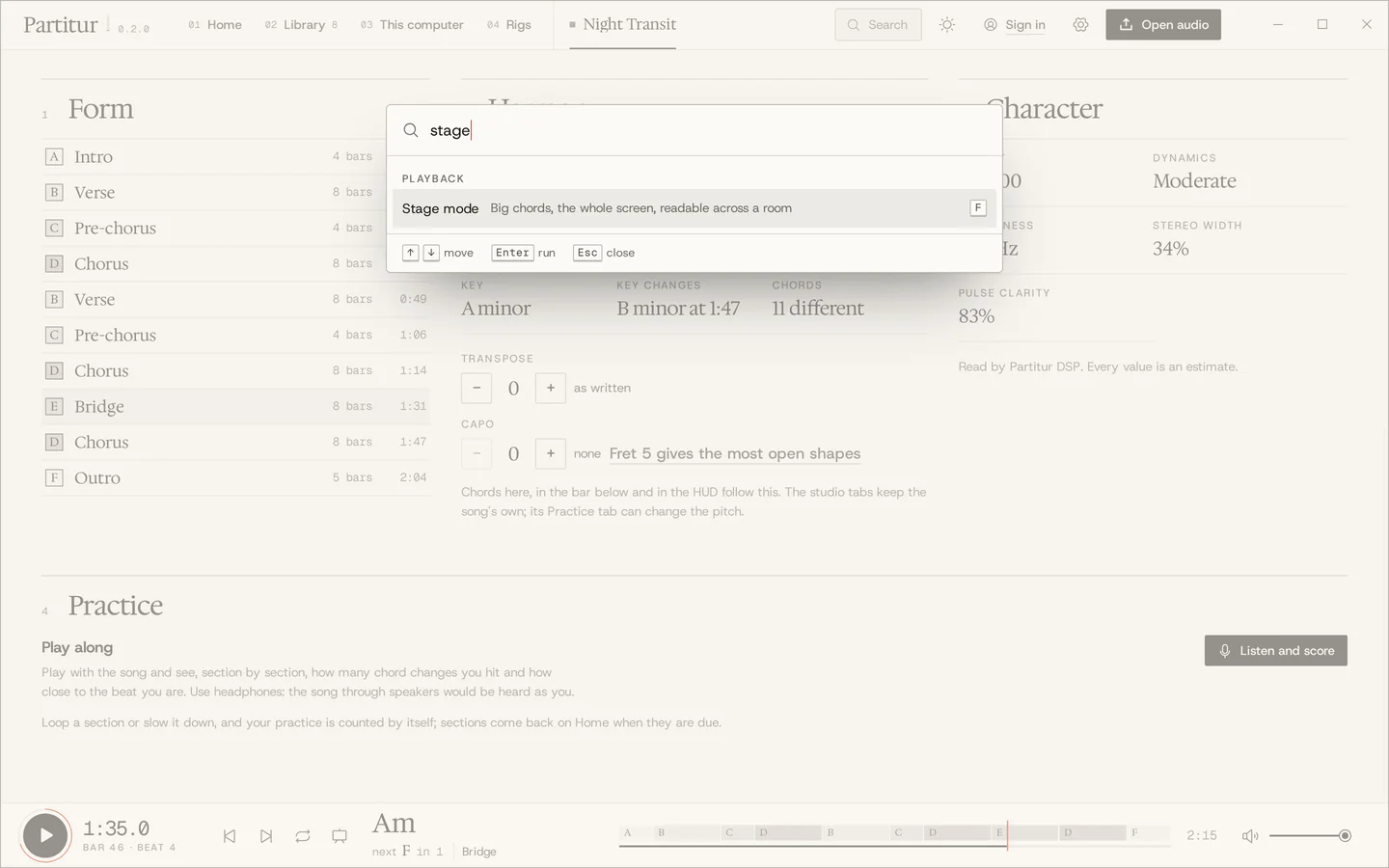
Task: Click the Listen and score button
Action: [1276, 651]
